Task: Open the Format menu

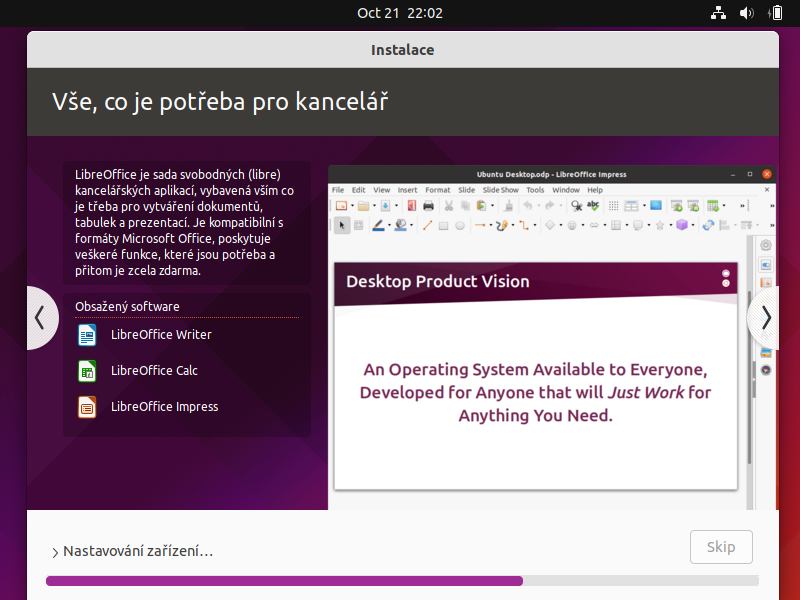Action: point(438,189)
